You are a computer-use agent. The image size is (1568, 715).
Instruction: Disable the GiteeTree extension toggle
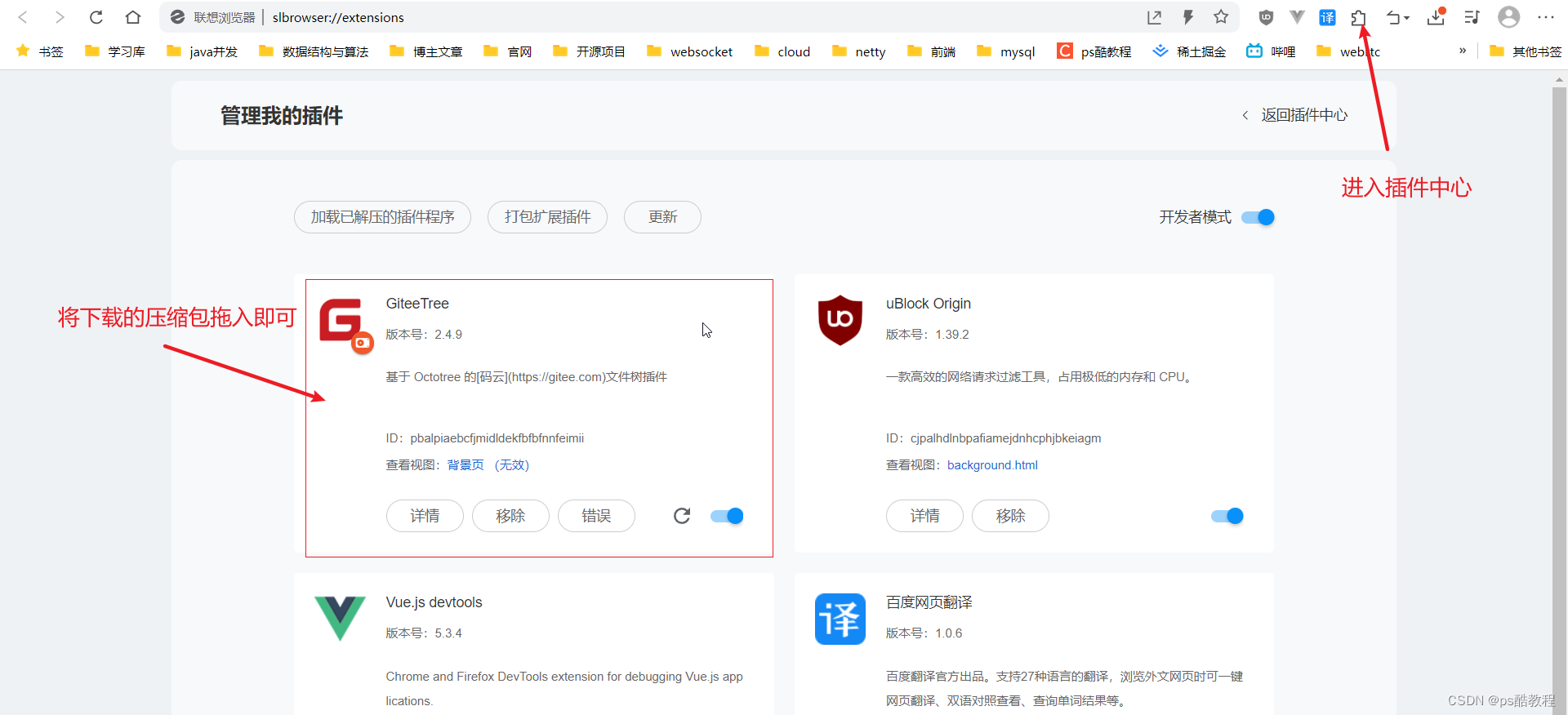tap(727, 516)
